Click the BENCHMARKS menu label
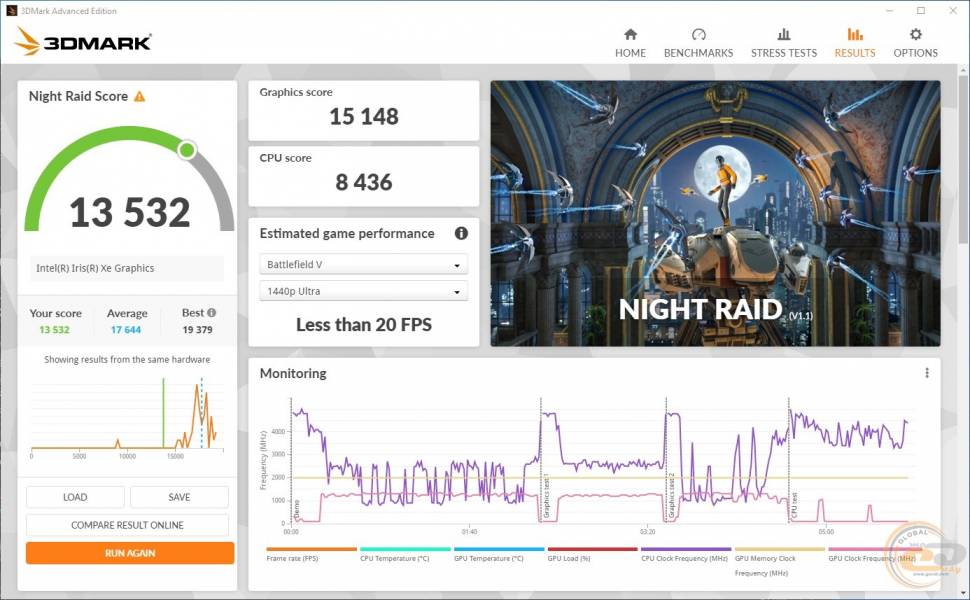 (x=698, y=53)
